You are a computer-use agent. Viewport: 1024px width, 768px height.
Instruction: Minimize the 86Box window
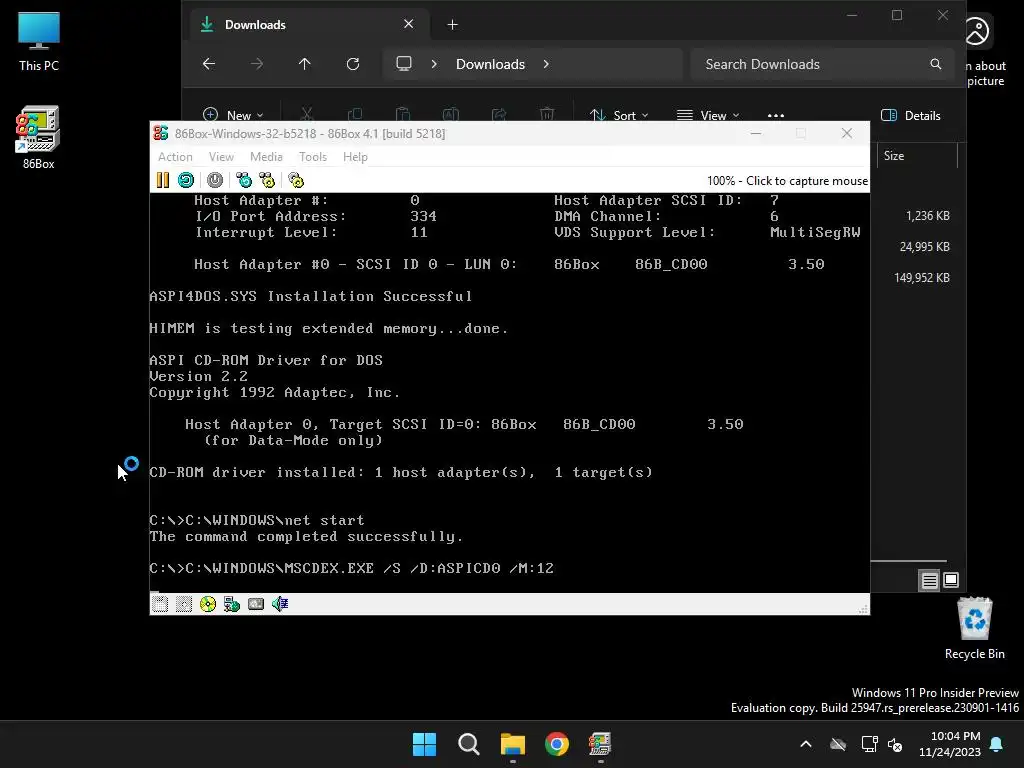(x=756, y=133)
